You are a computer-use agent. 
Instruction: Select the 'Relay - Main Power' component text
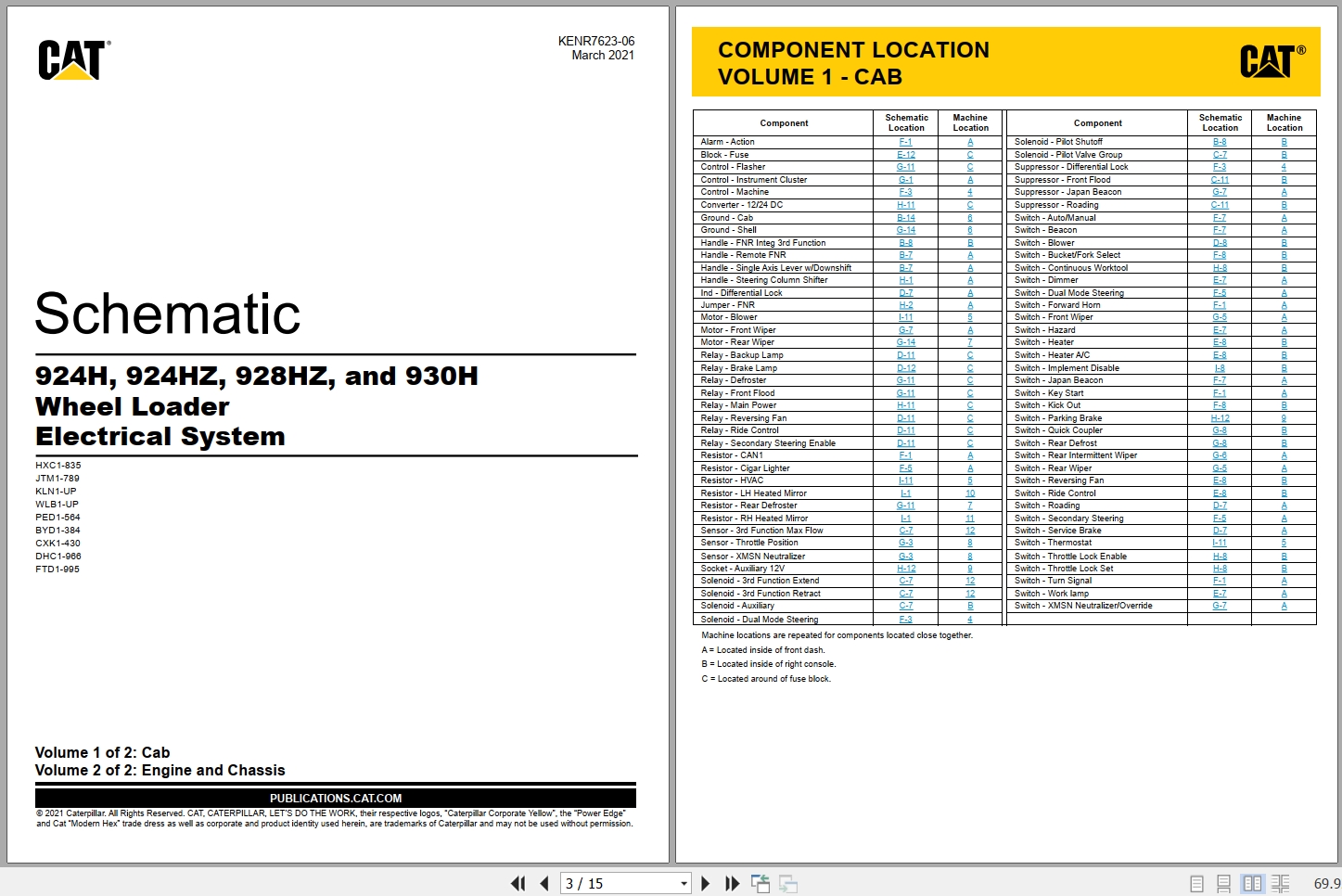click(738, 405)
